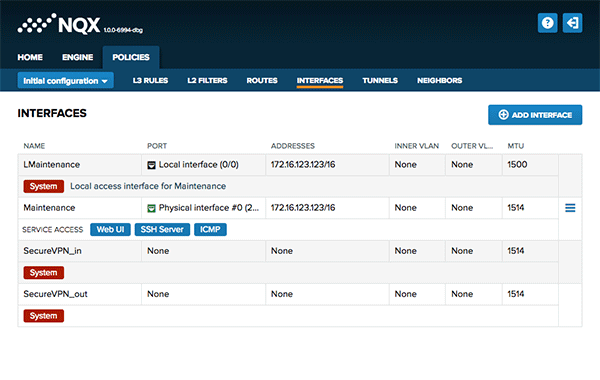Open the help question mark icon

(x=547, y=23)
